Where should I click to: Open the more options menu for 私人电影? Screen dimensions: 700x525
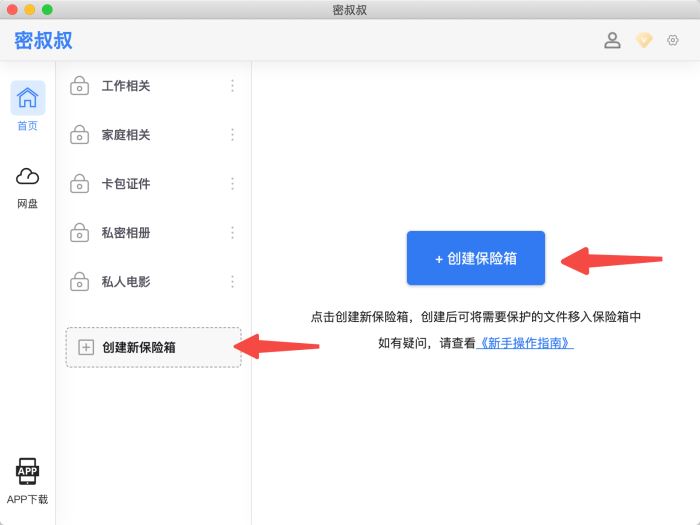tap(233, 282)
